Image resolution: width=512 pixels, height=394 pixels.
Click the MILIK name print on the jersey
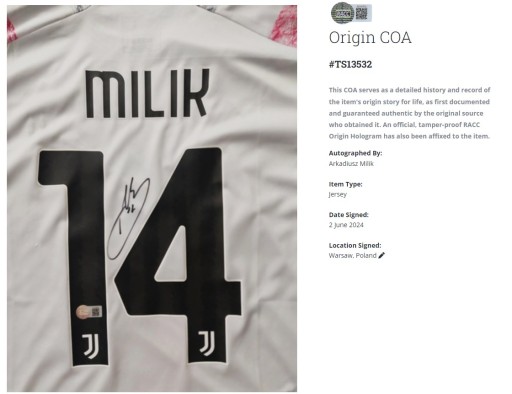(147, 94)
